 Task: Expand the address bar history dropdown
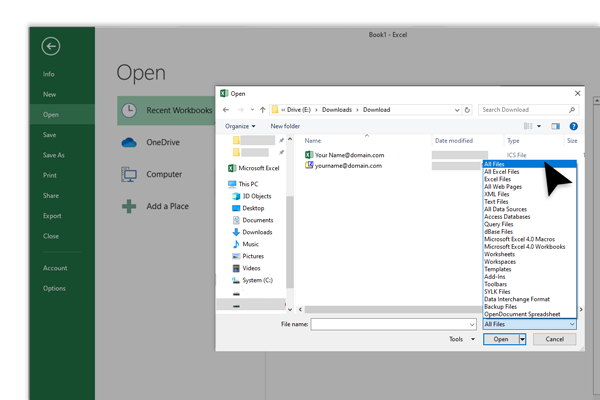coord(457,110)
